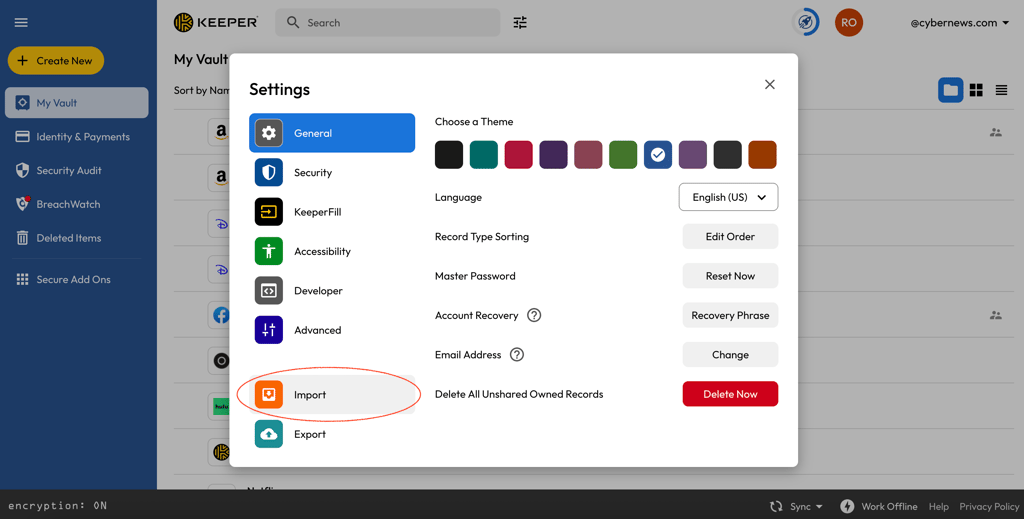Image resolution: width=1024 pixels, height=519 pixels.
Task: Select the checked blue theme swatch
Action: coord(658,155)
